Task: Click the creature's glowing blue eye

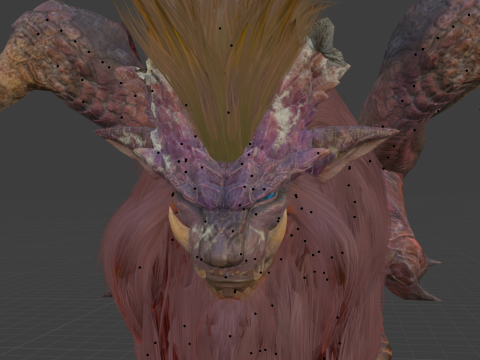Action: click(270, 196)
